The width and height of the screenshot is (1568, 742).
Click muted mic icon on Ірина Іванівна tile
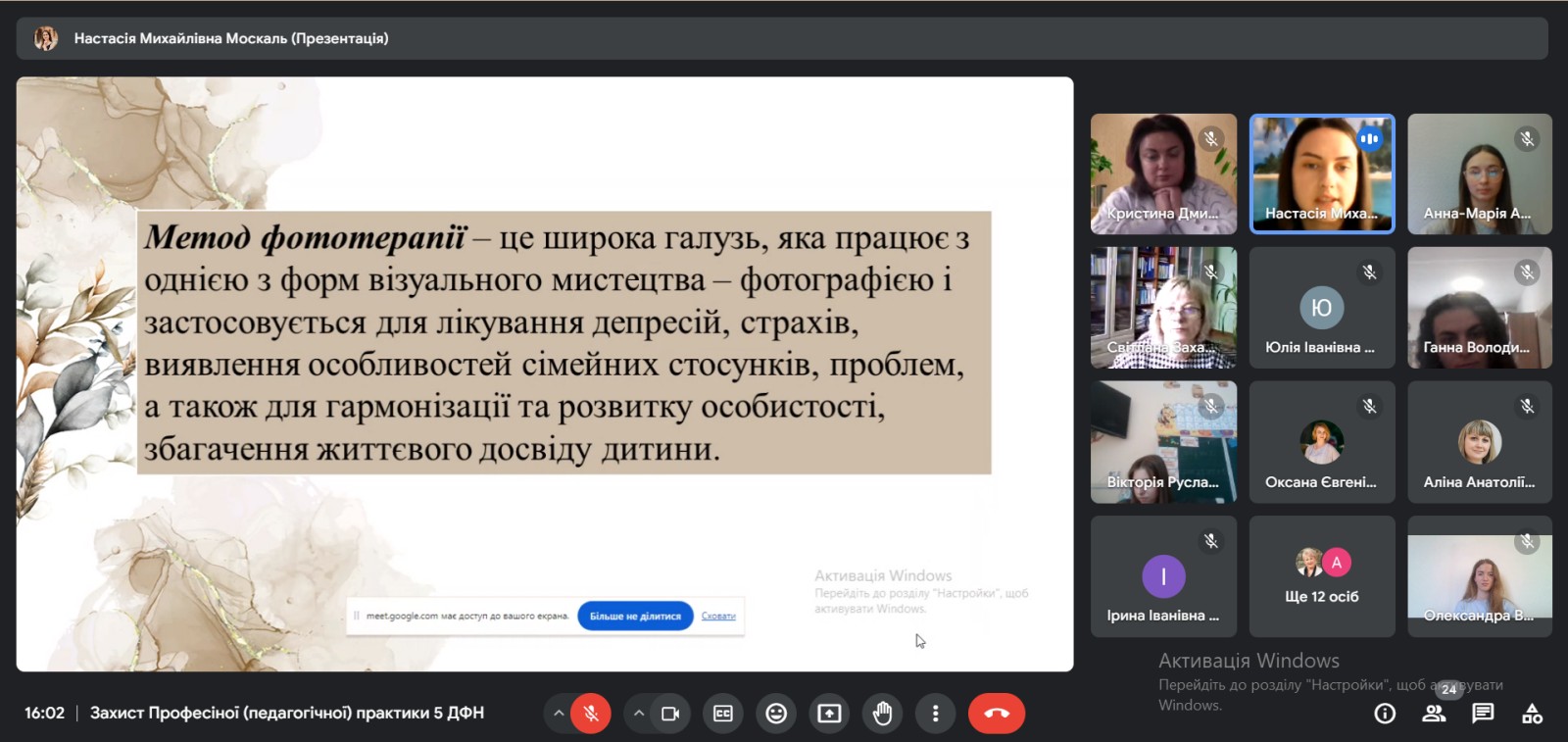coord(1211,540)
